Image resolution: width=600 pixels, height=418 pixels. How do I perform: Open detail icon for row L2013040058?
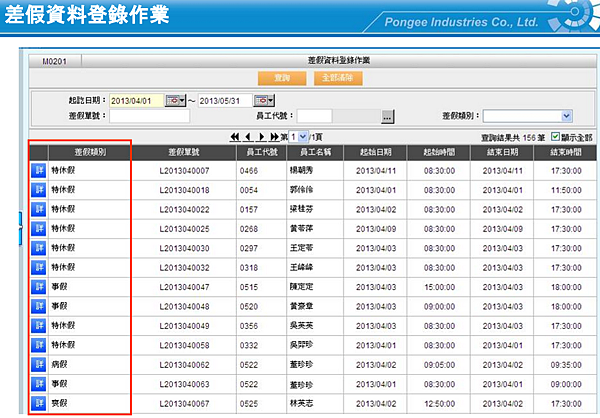[39, 345]
